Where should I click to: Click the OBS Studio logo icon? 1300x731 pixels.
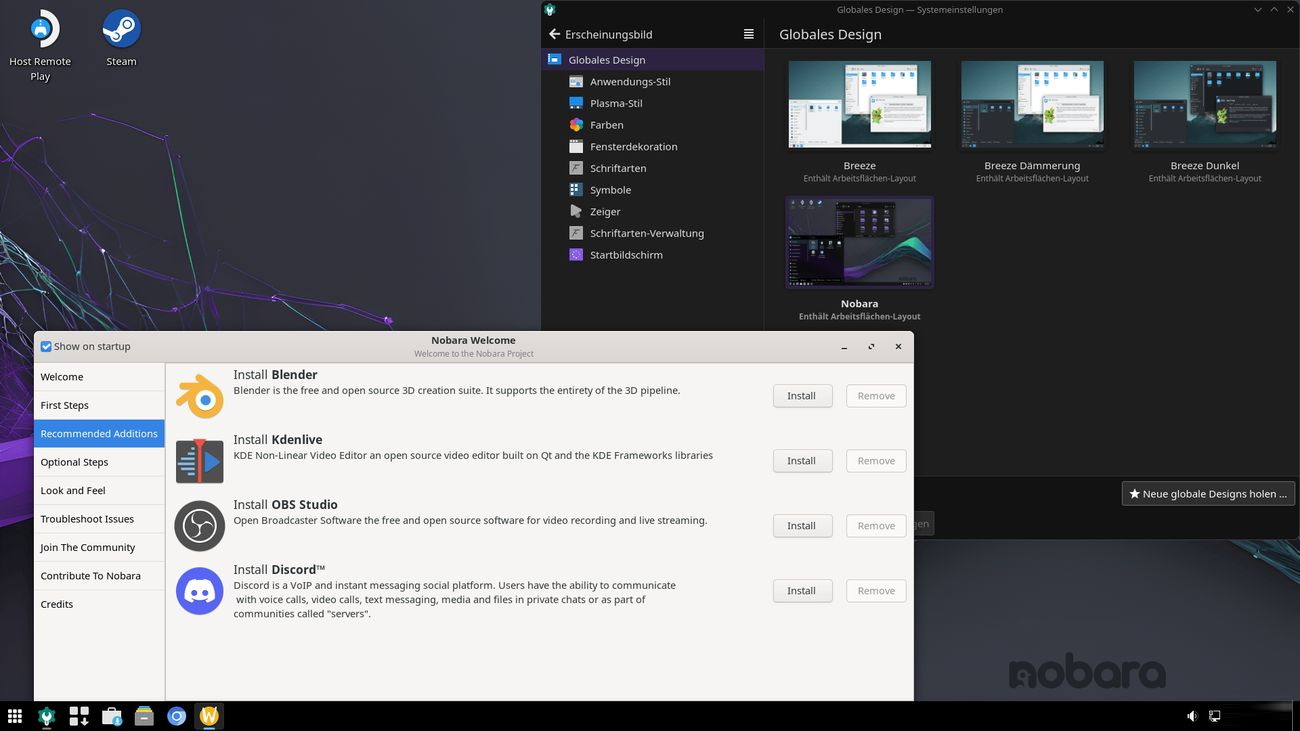pos(200,526)
